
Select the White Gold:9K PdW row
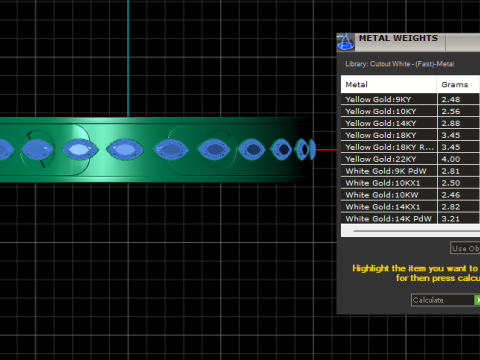click(x=411, y=171)
